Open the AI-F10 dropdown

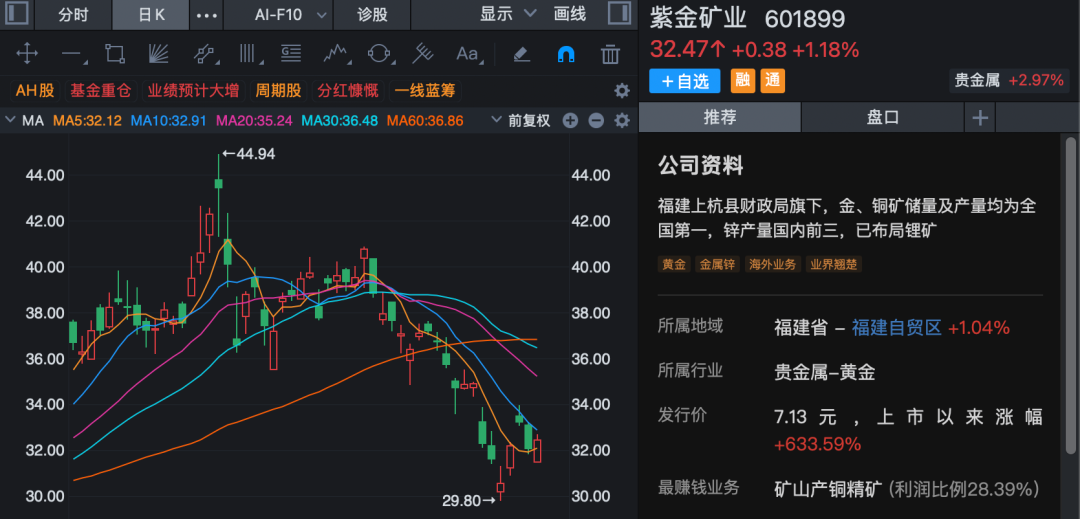coord(288,15)
